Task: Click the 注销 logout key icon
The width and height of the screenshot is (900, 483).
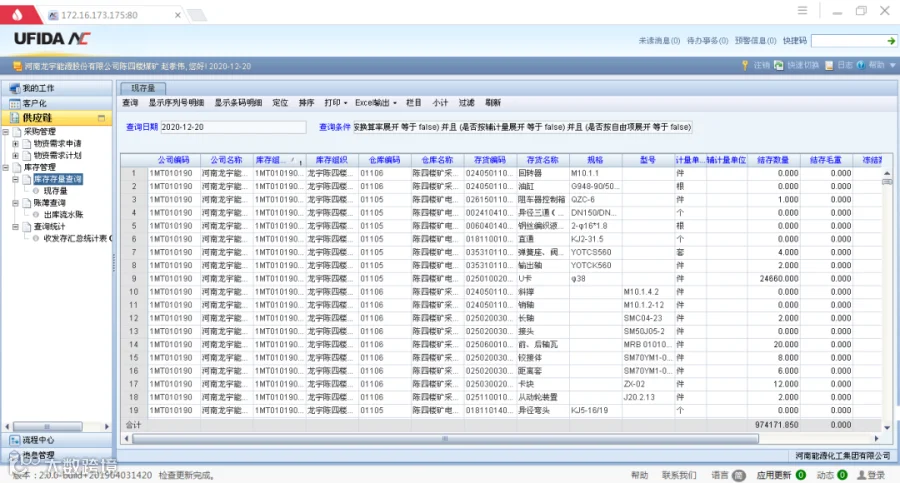Action: tap(745, 65)
